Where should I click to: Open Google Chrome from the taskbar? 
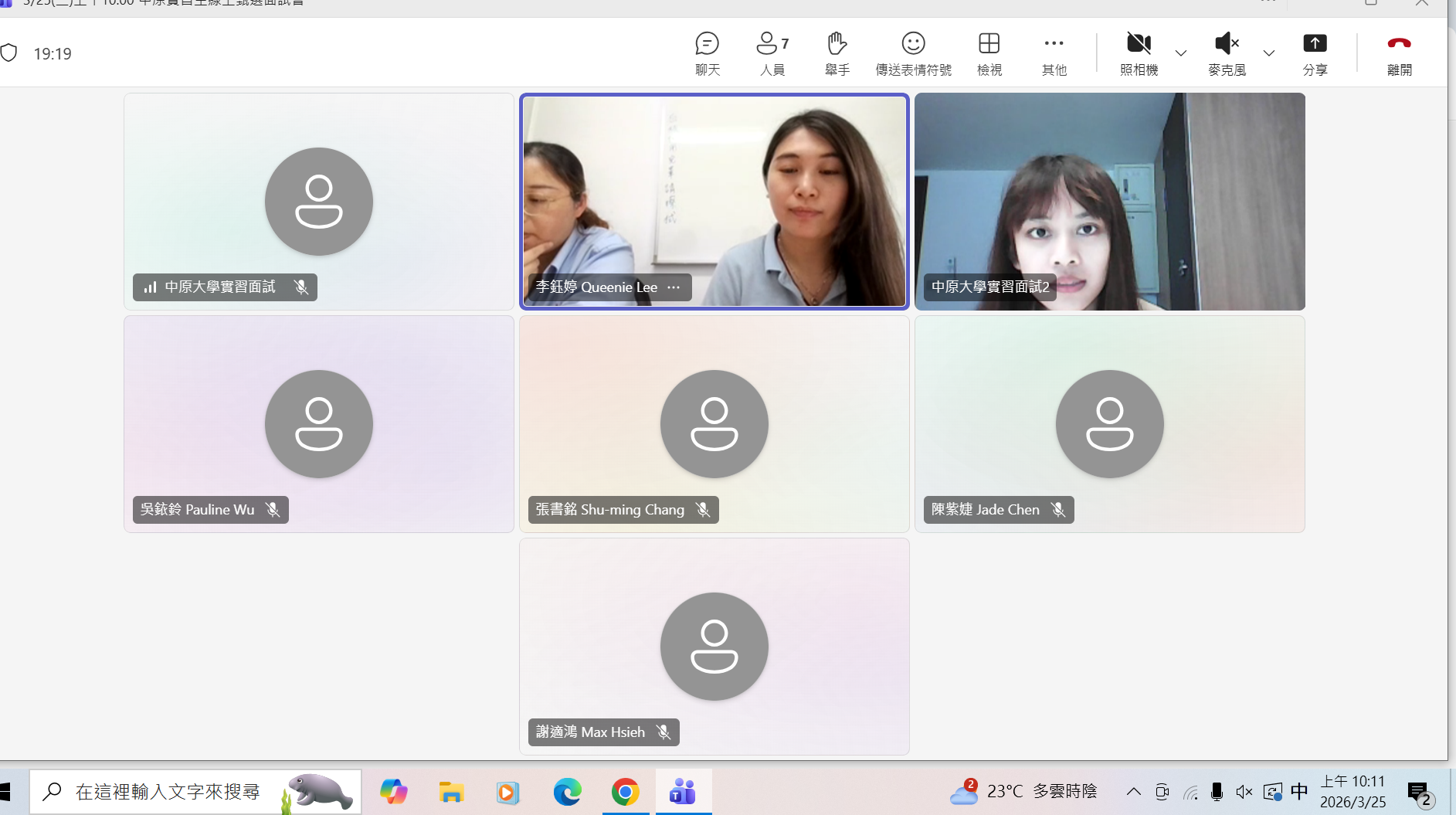[x=625, y=792]
